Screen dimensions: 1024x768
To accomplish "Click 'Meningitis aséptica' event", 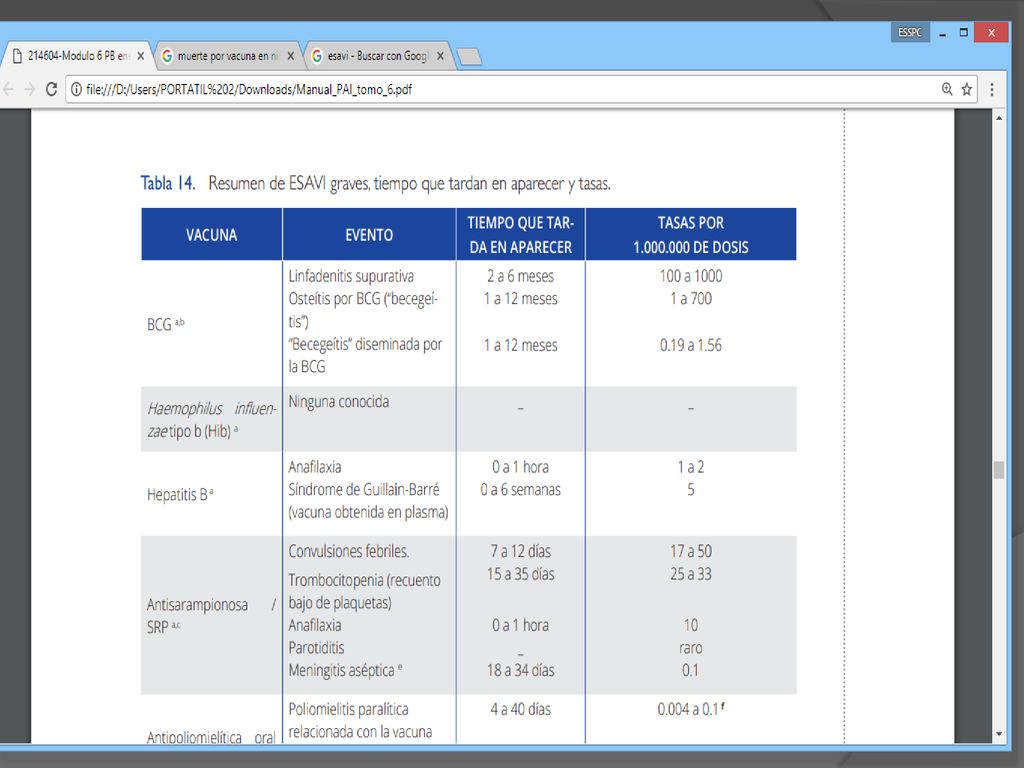I will [x=345, y=671].
